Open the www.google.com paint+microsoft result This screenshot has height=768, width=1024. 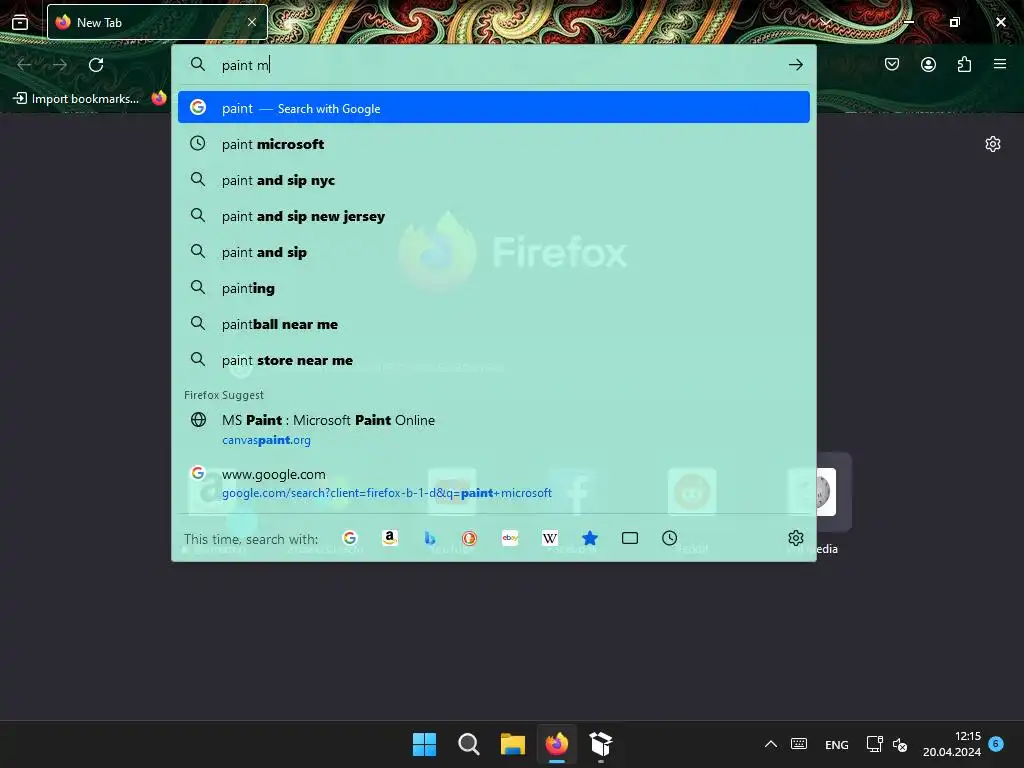[494, 483]
